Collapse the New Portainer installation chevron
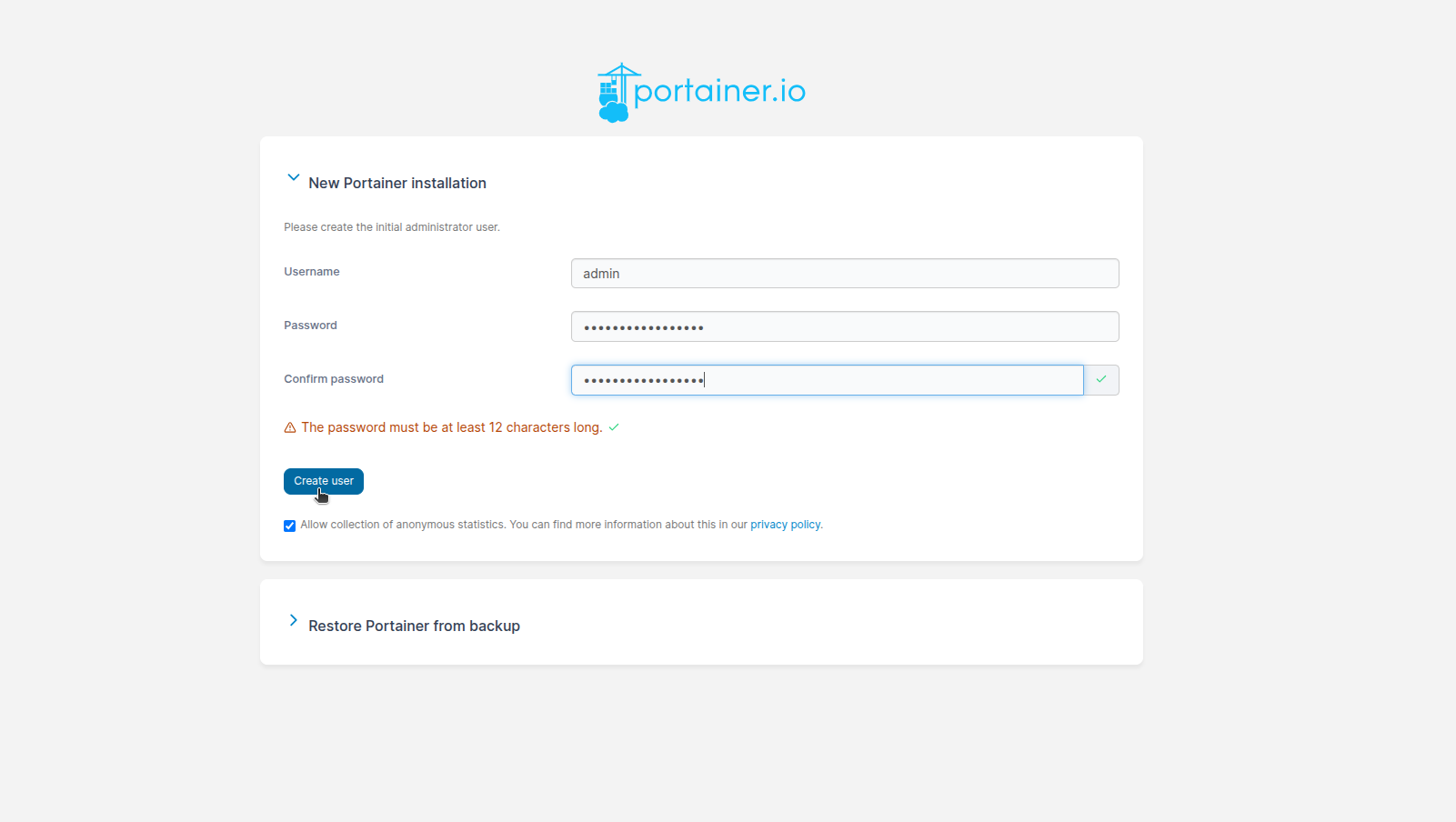 click(x=293, y=178)
